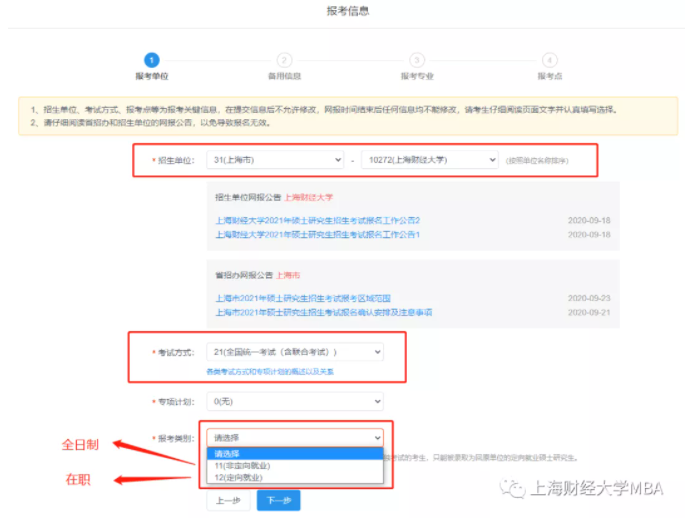Open the 专项计划 dropdown 0(无)
The width and height of the screenshot is (687, 522).
[295, 401]
